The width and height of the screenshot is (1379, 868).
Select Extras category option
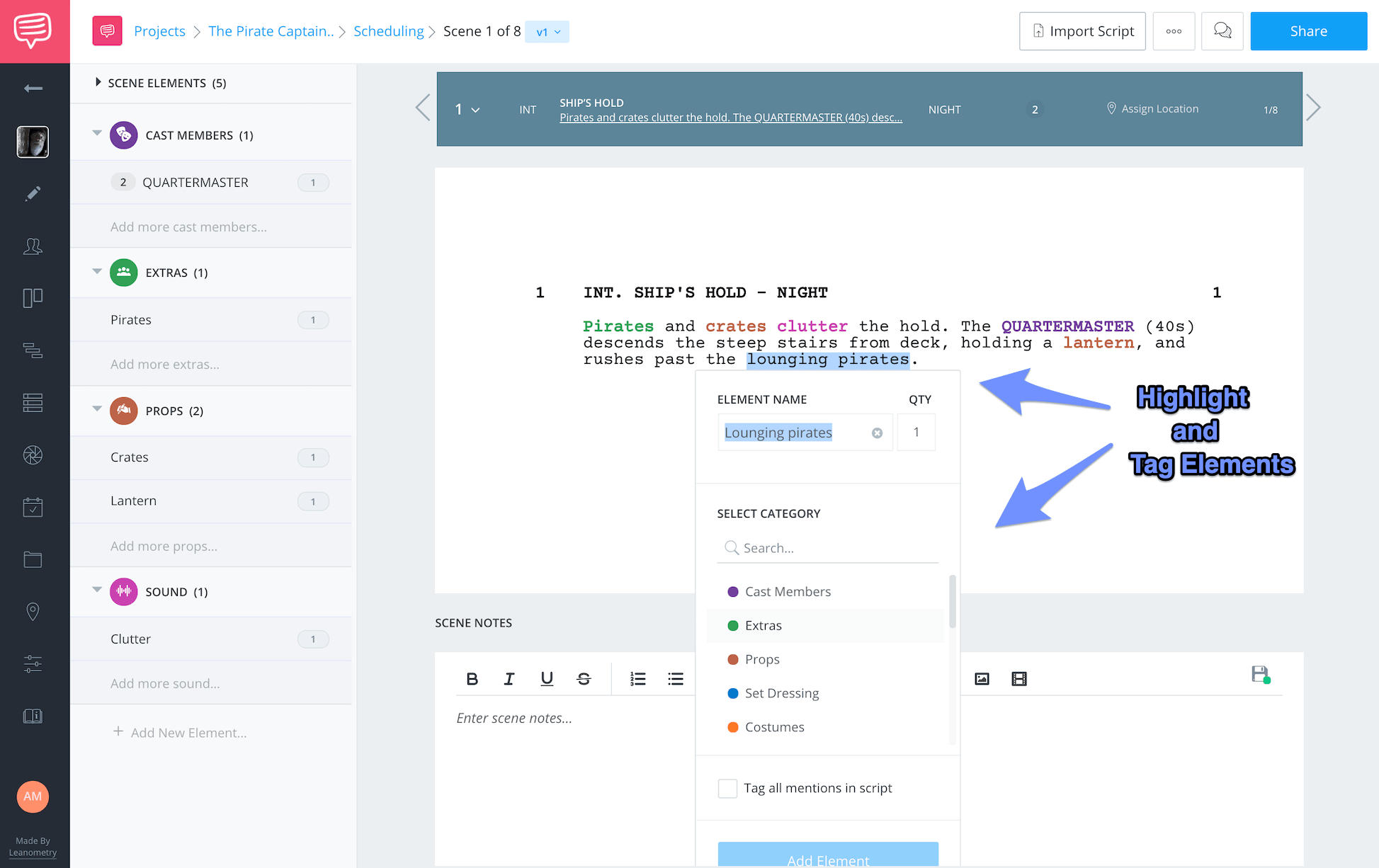click(x=763, y=626)
